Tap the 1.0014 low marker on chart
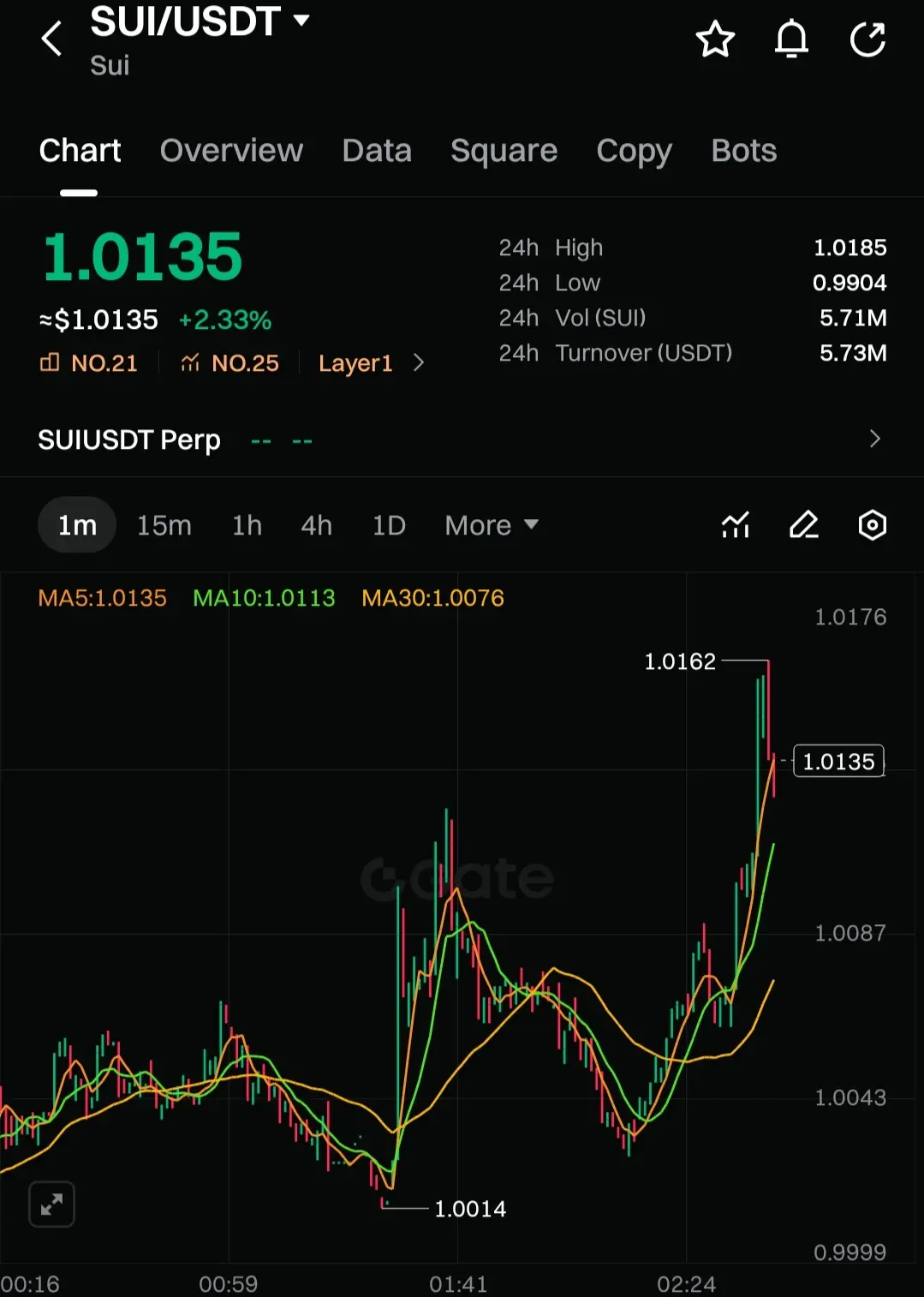The width and height of the screenshot is (924, 1297). (470, 1209)
